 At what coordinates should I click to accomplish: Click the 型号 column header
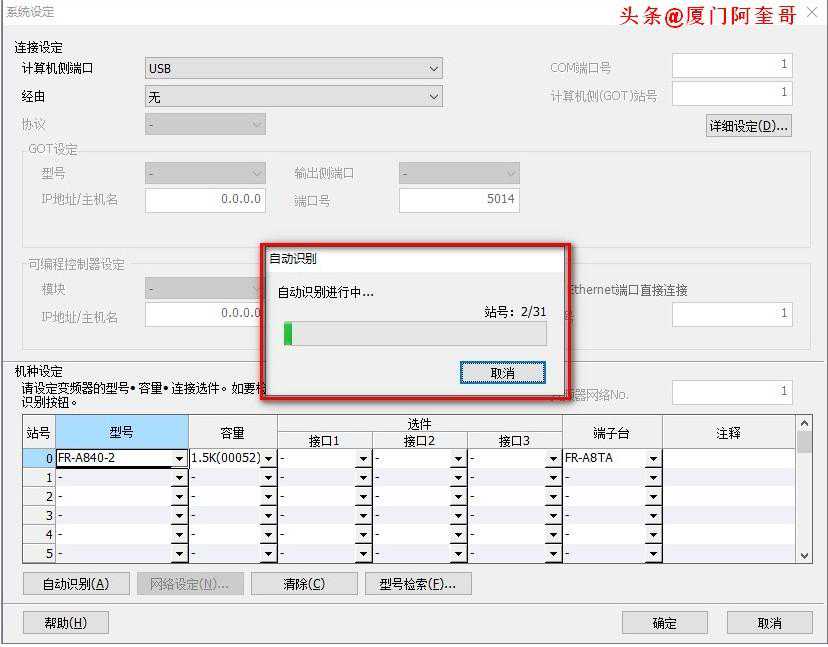121,432
